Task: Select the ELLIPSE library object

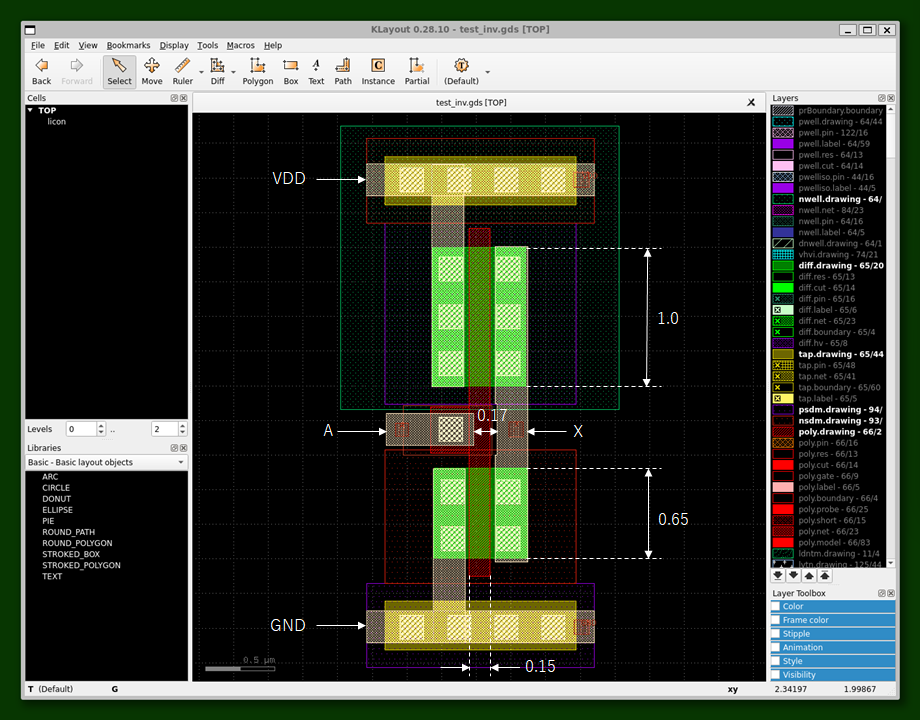Action: pyautogui.click(x=57, y=510)
